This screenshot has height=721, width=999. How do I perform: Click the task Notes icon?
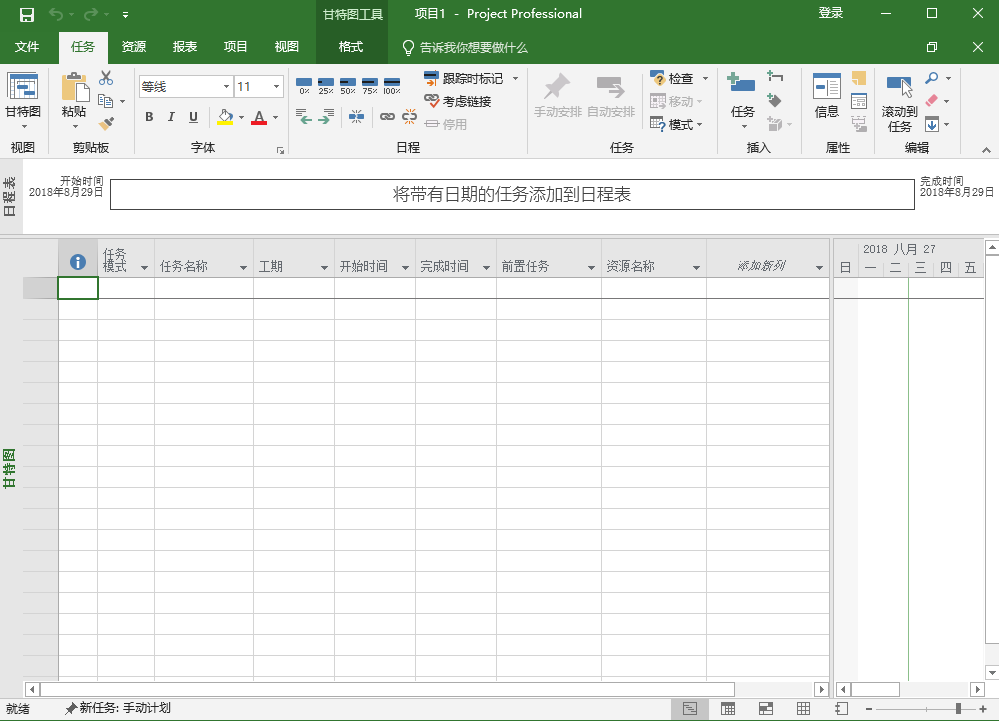click(x=859, y=78)
